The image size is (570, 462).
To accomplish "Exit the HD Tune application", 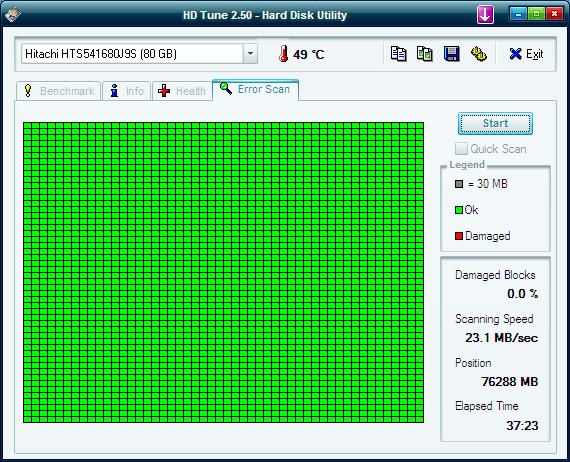I will coord(526,54).
